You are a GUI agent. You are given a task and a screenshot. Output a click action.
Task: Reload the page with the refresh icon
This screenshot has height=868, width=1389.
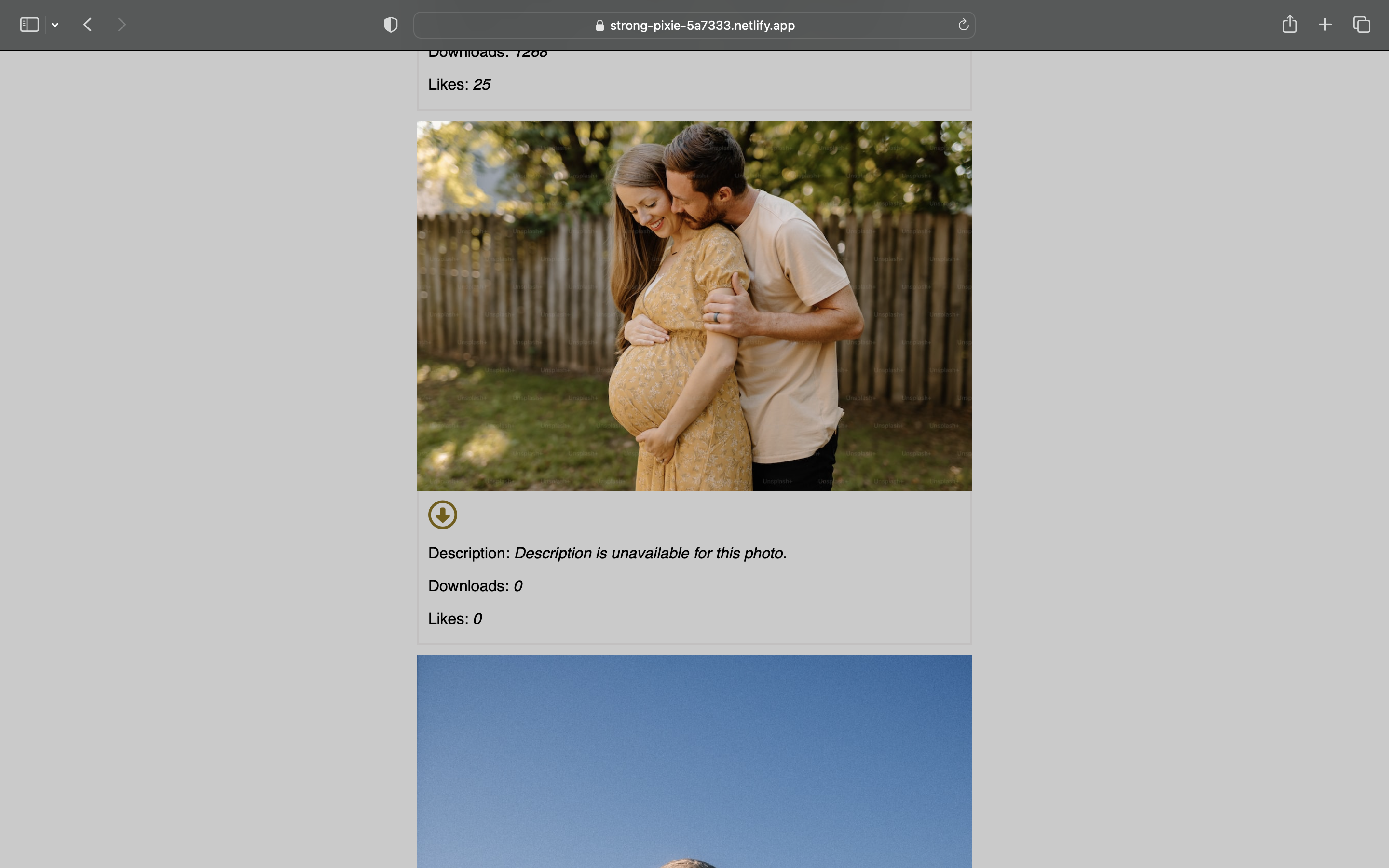pyautogui.click(x=963, y=25)
